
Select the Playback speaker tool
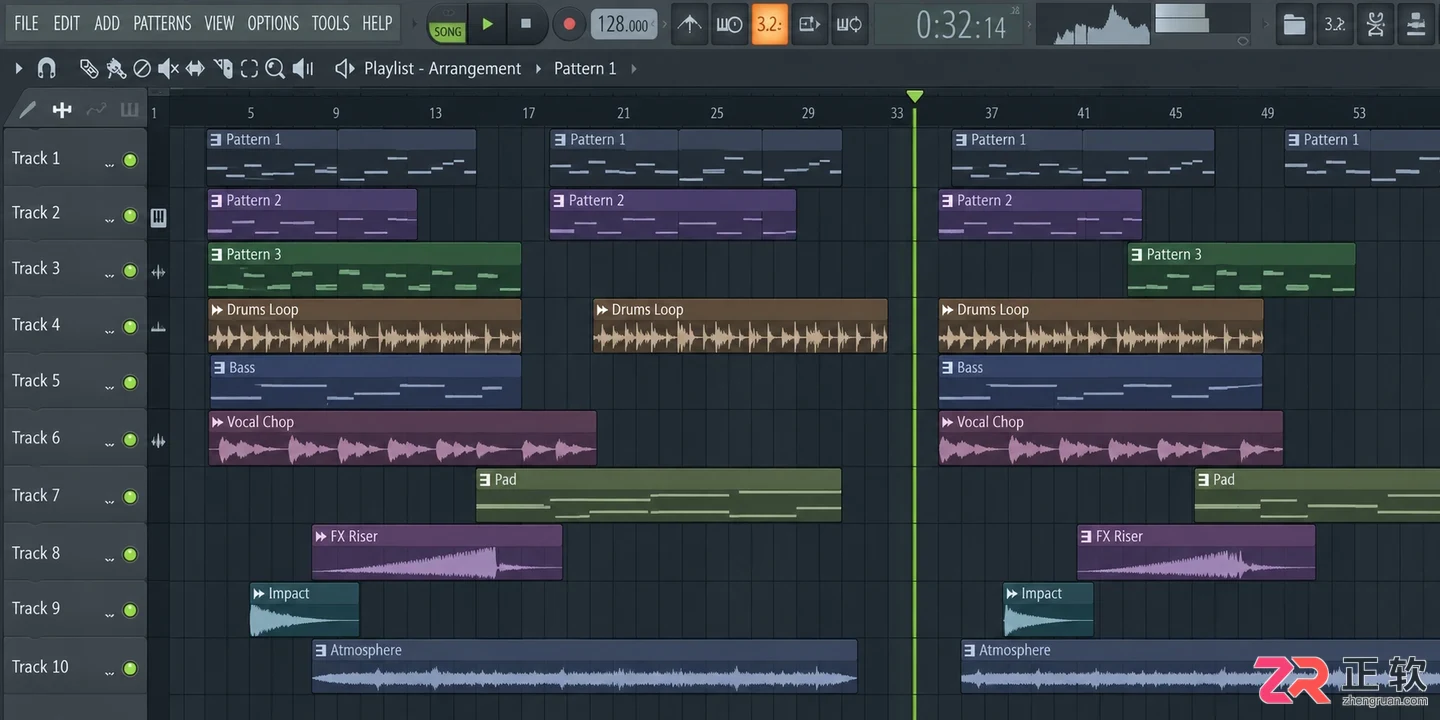tap(303, 68)
